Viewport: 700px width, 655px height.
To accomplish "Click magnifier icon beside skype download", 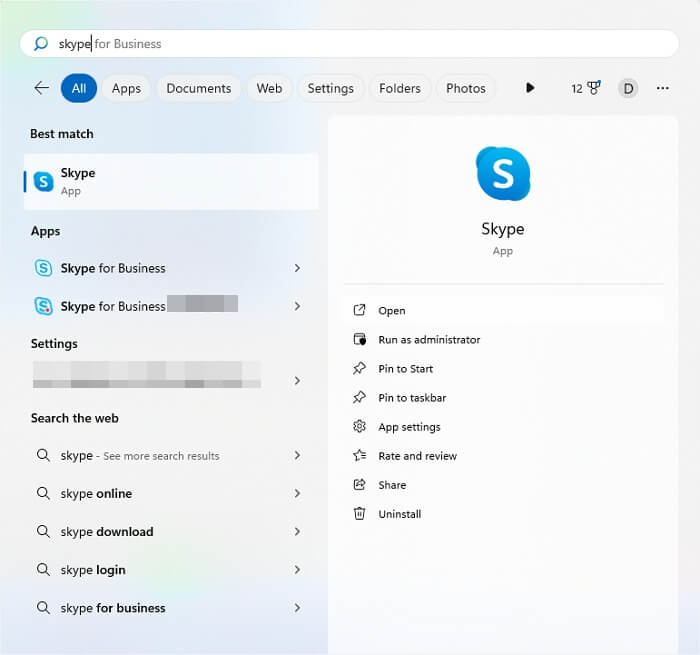I will (x=43, y=531).
